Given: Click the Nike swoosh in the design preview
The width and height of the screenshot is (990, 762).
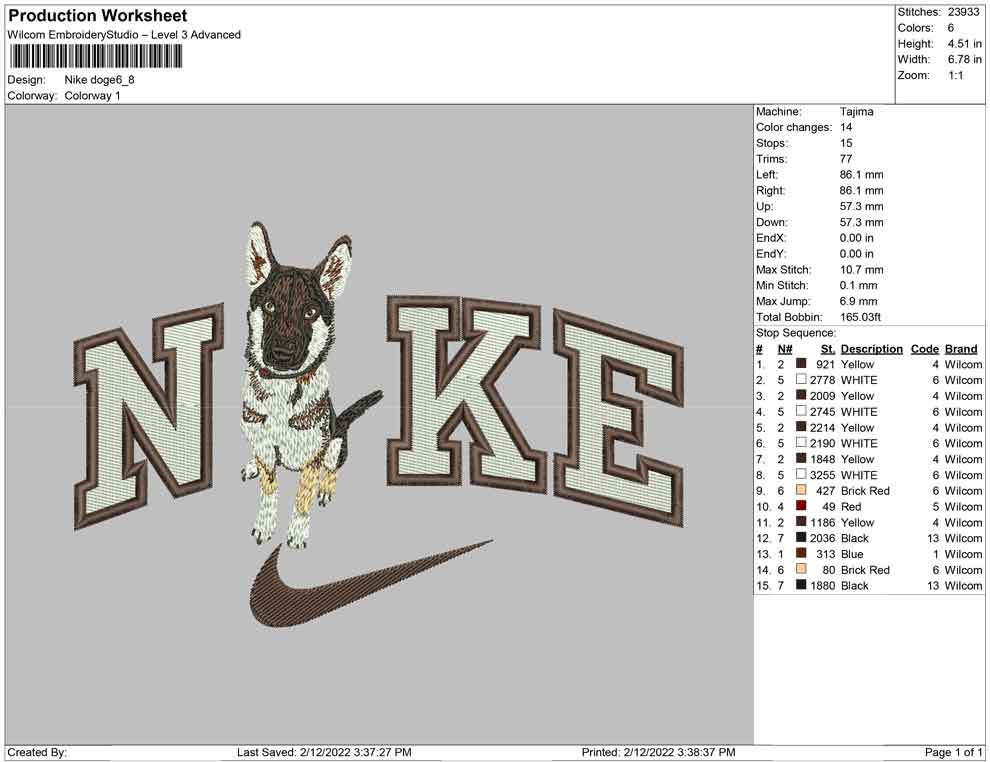Looking at the screenshot, I should tap(371, 583).
